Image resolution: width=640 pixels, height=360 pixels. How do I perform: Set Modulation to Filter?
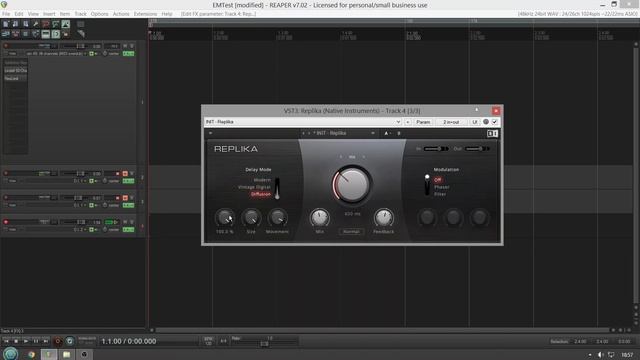[x=440, y=194]
